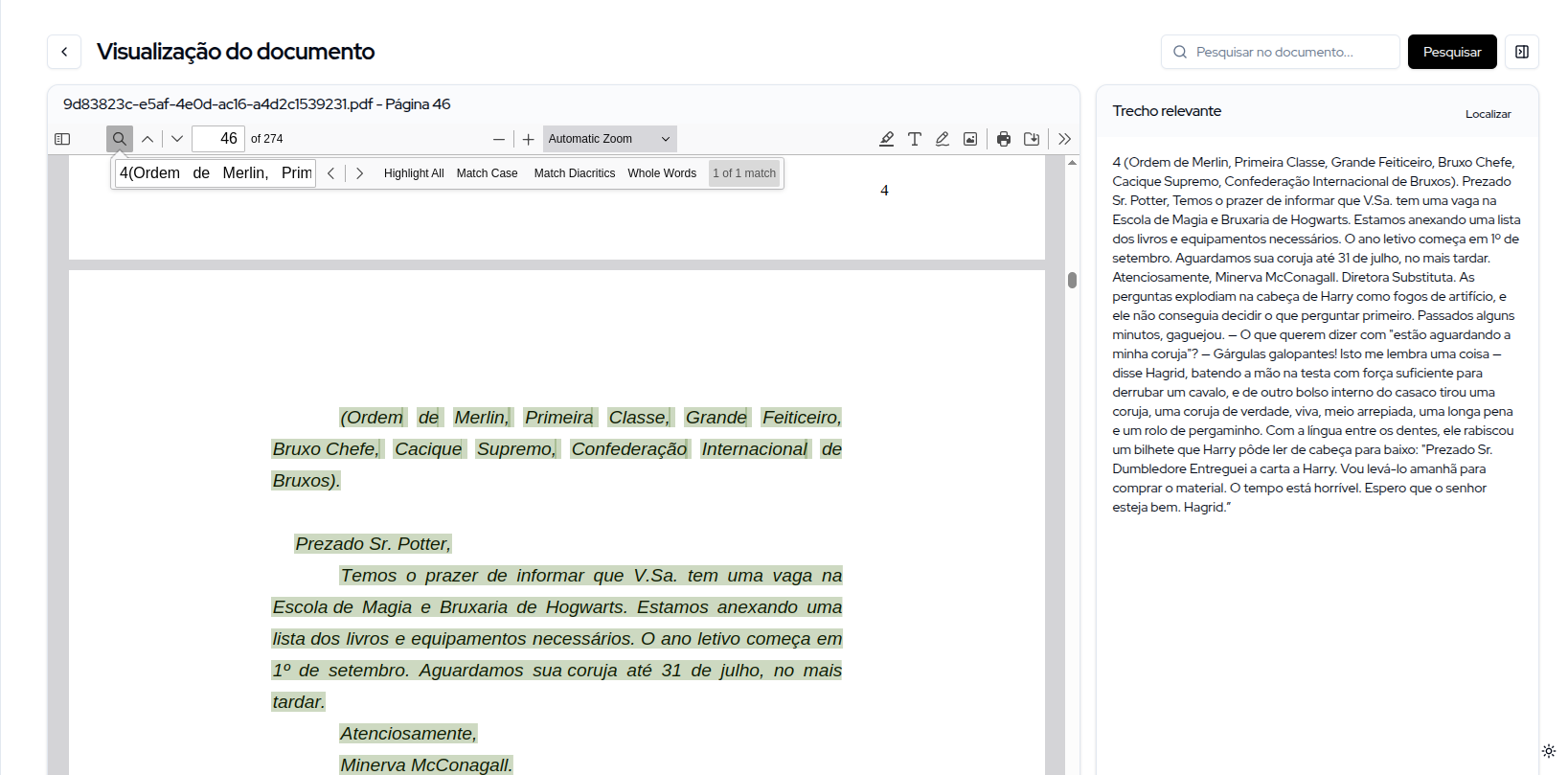
Task: Toggle Match Case option
Action: (487, 173)
